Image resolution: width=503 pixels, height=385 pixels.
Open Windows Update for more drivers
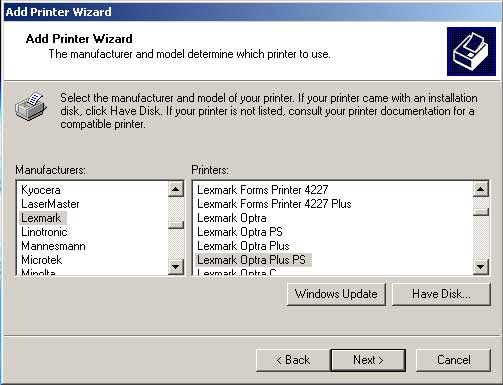pyautogui.click(x=336, y=294)
